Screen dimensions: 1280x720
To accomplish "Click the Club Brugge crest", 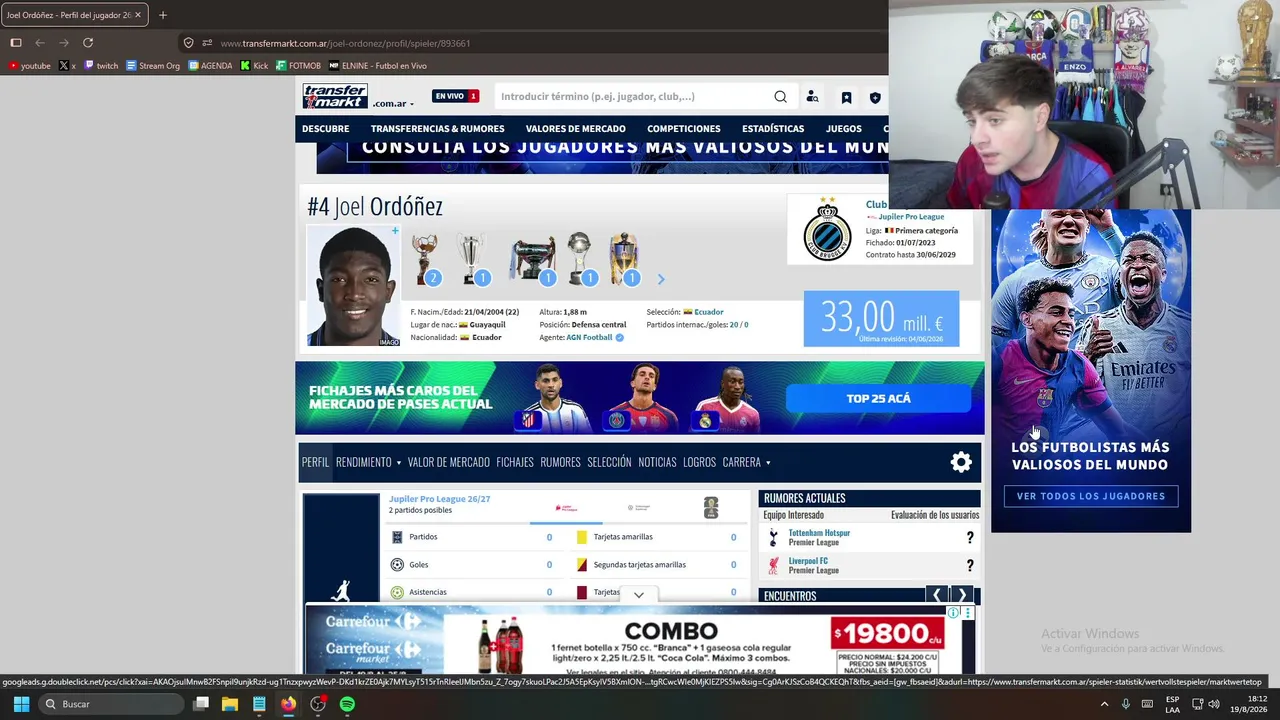I will (x=827, y=229).
